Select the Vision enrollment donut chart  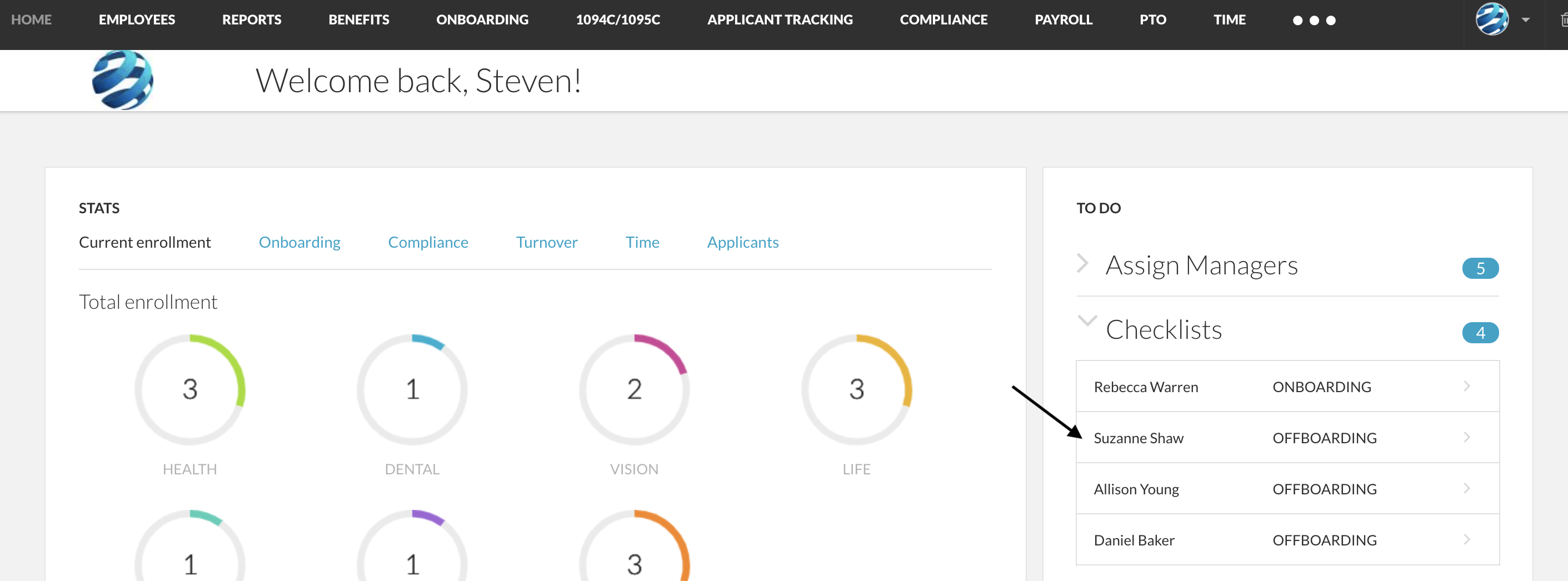(x=633, y=390)
